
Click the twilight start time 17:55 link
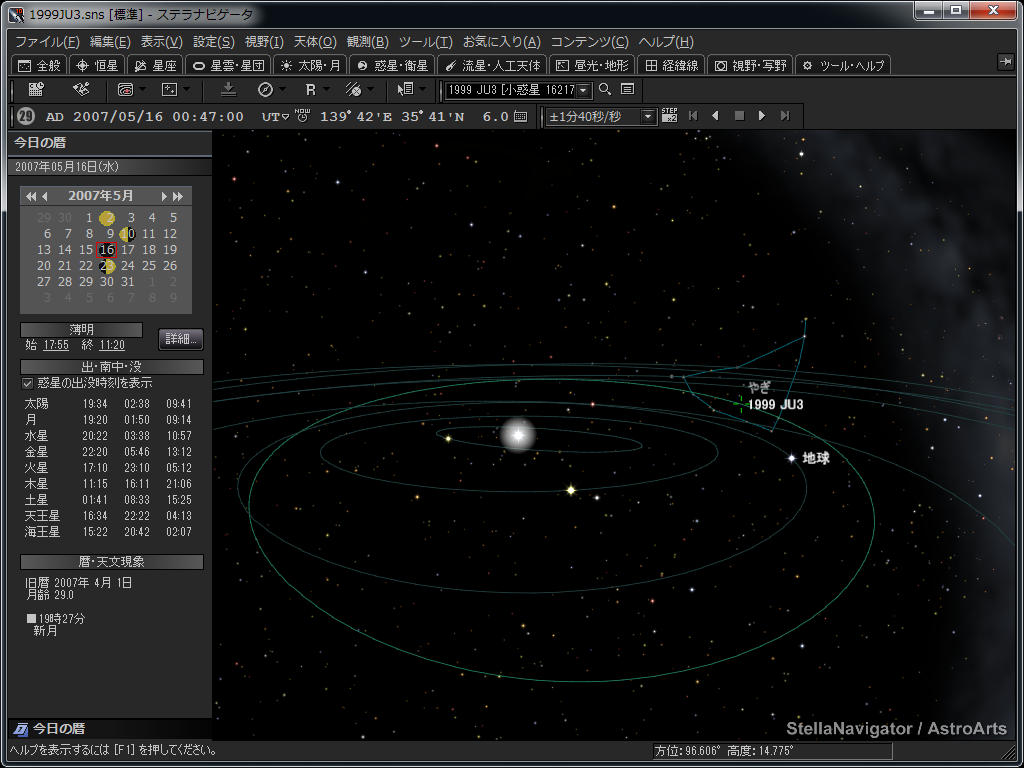pyautogui.click(x=56, y=345)
